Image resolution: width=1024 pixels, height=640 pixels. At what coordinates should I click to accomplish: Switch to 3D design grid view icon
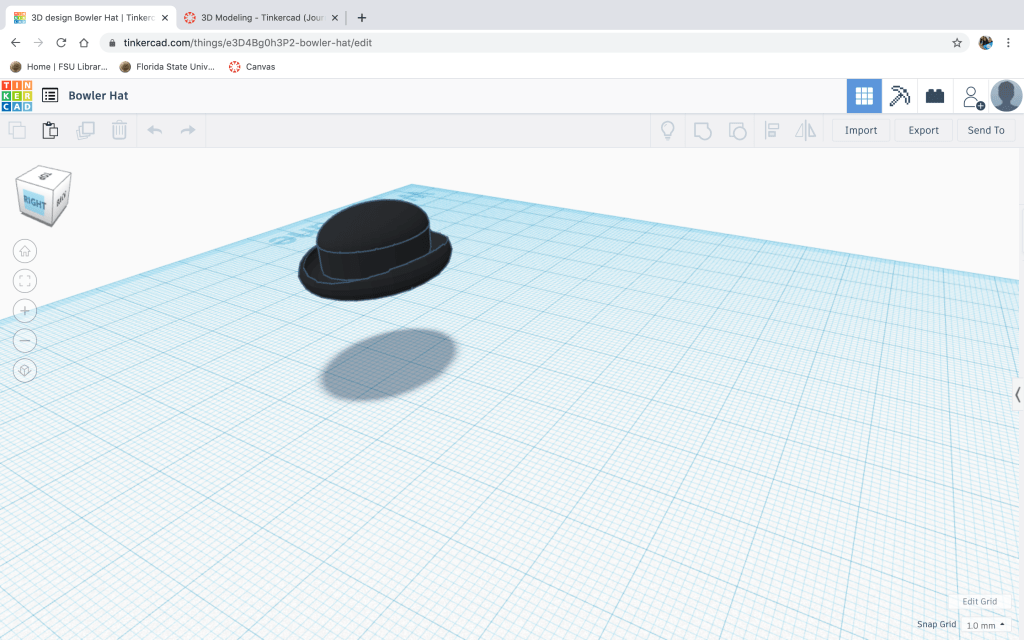(x=864, y=96)
